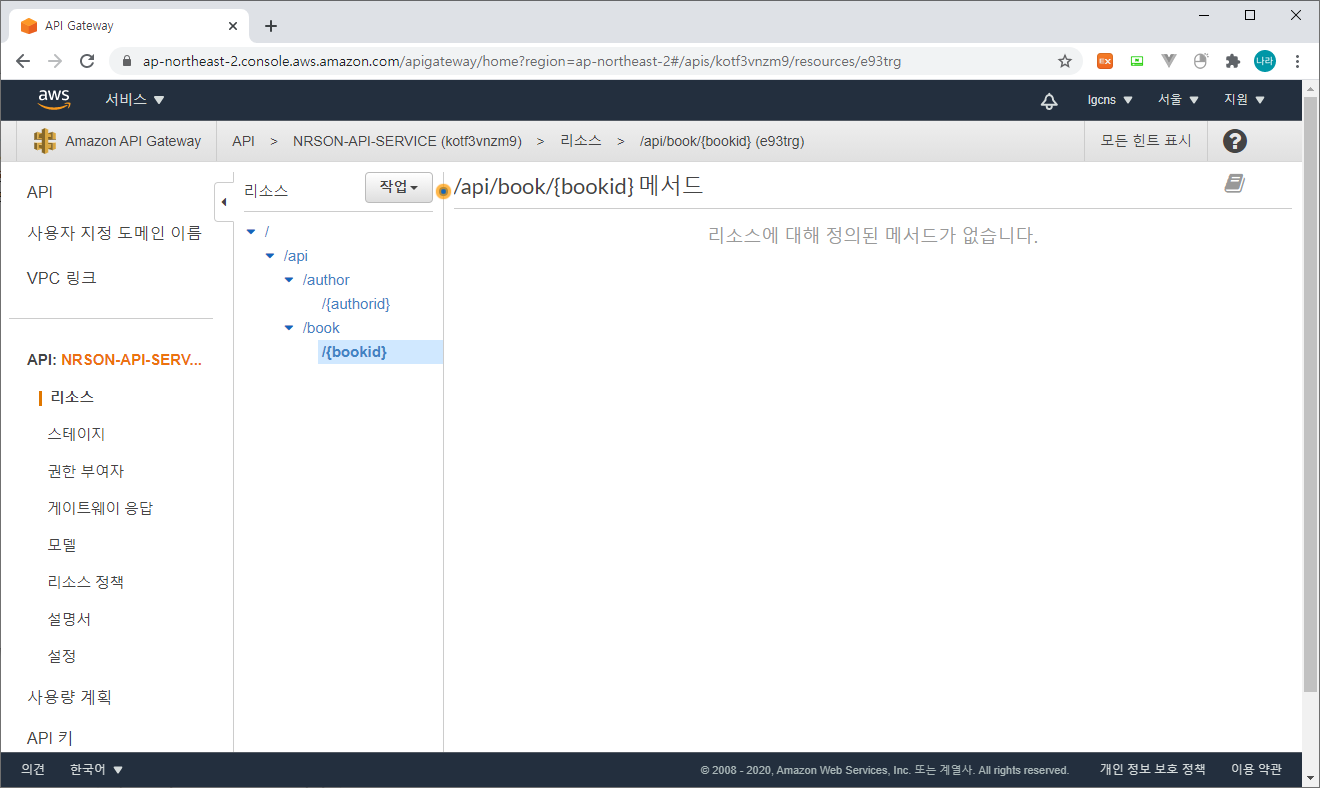Open 개인 정보 보호 정책 link
This screenshot has width=1320, height=788.
1152,770
